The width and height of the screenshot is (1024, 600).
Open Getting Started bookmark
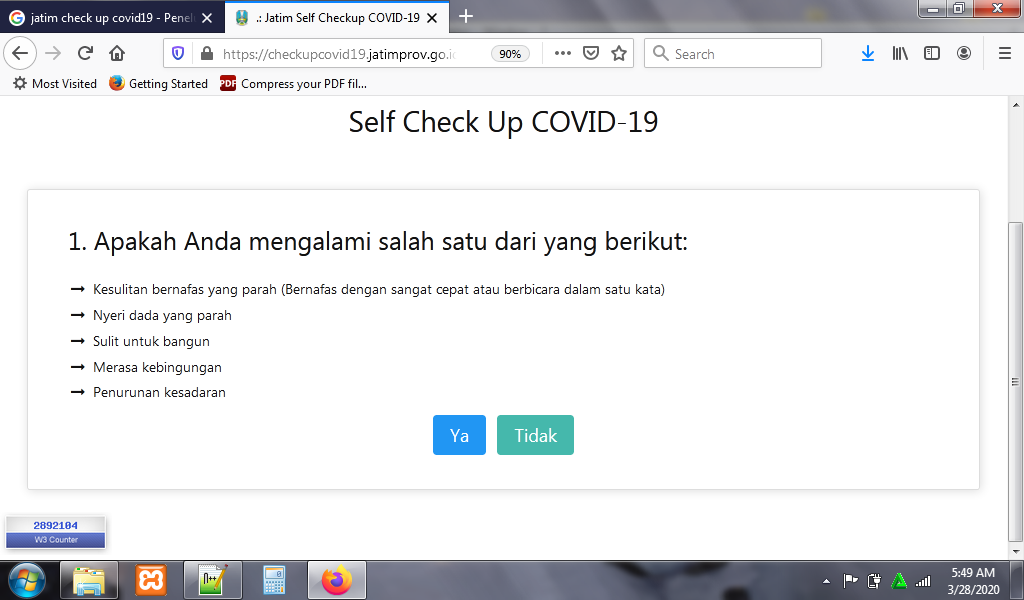tap(159, 84)
